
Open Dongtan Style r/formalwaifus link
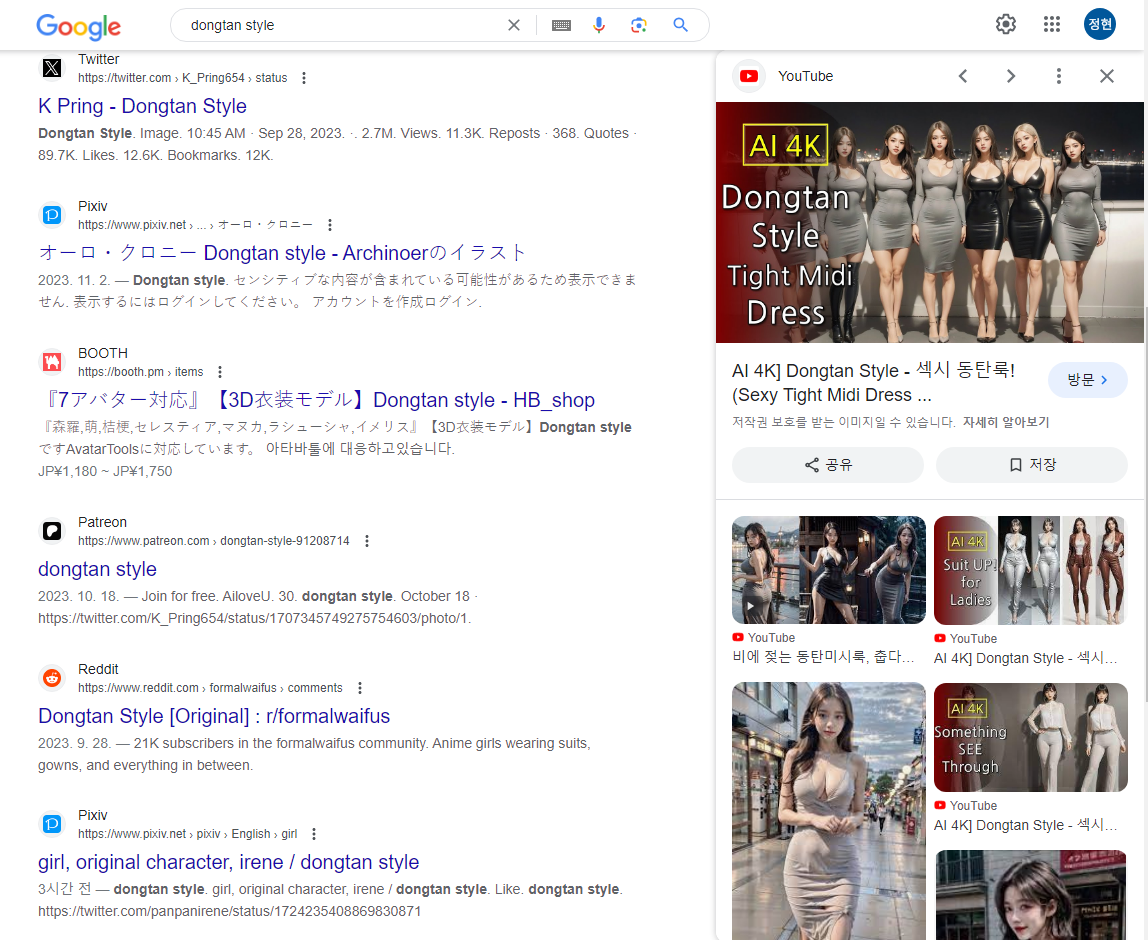coord(214,716)
